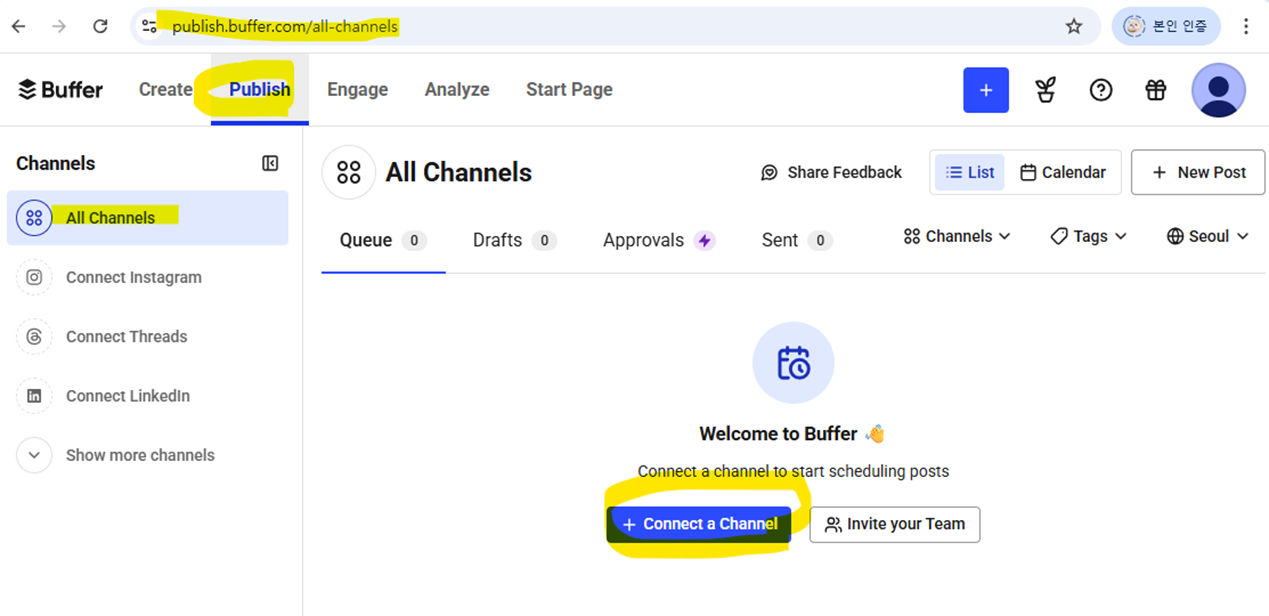Open the Buffer logo home link
Image resolution: width=1269 pixels, height=616 pixels.
[x=61, y=89]
